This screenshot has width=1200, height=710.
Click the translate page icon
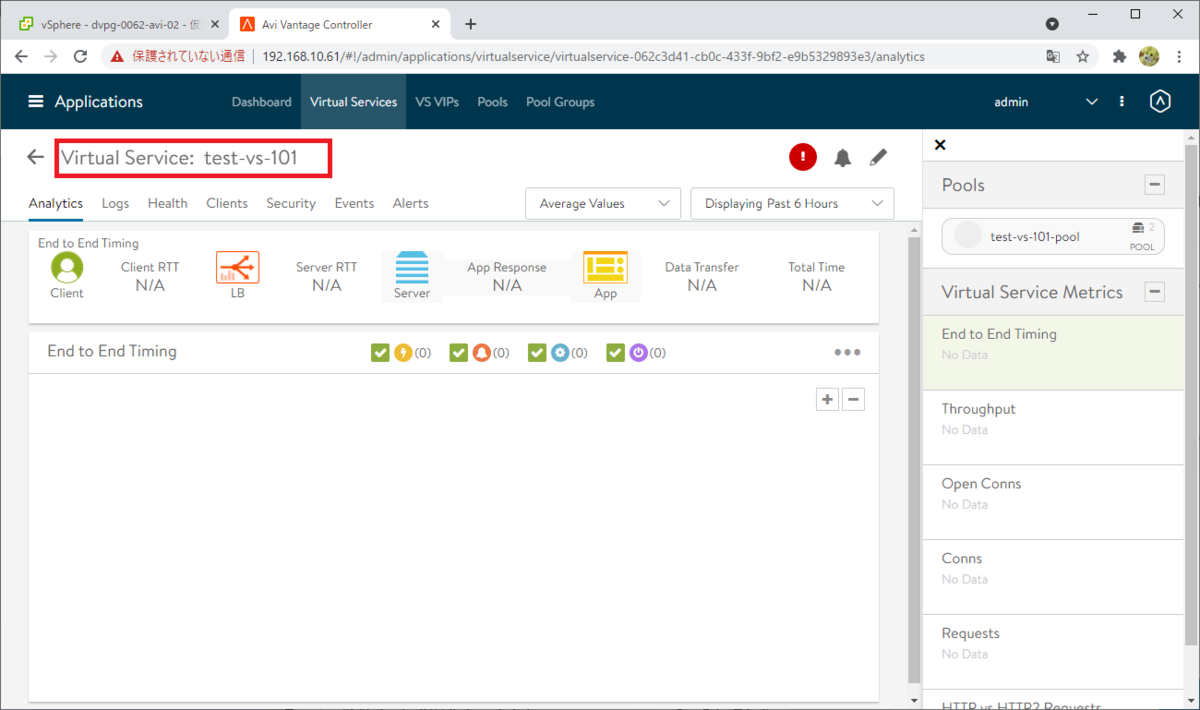1053,57
